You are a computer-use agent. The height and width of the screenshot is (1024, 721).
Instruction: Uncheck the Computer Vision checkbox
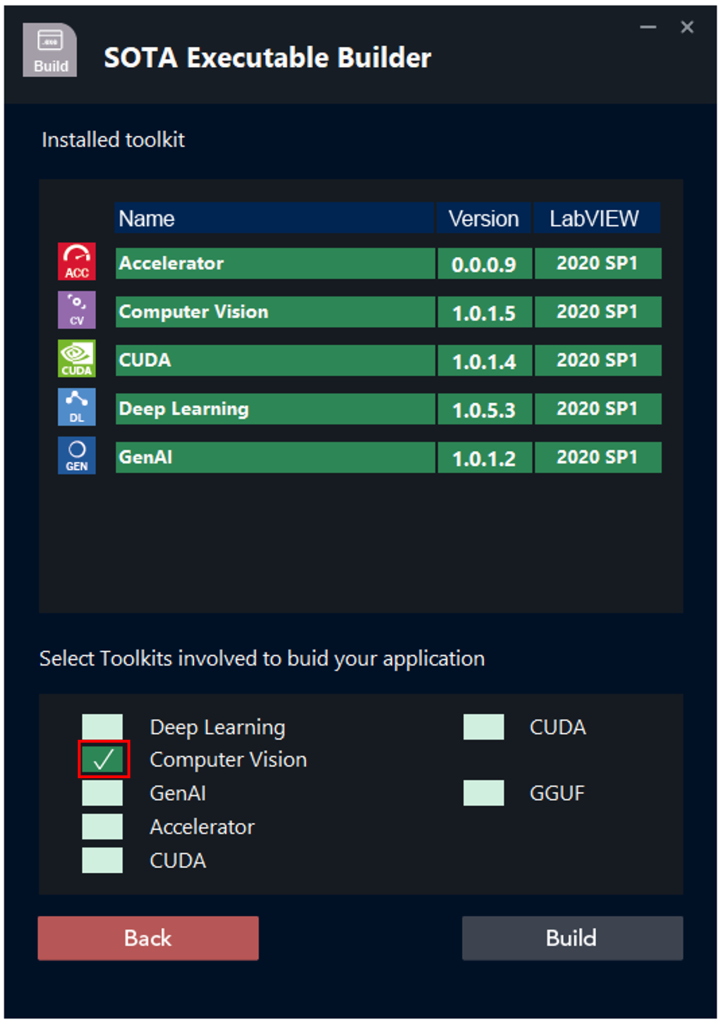[x=103, y=760]
